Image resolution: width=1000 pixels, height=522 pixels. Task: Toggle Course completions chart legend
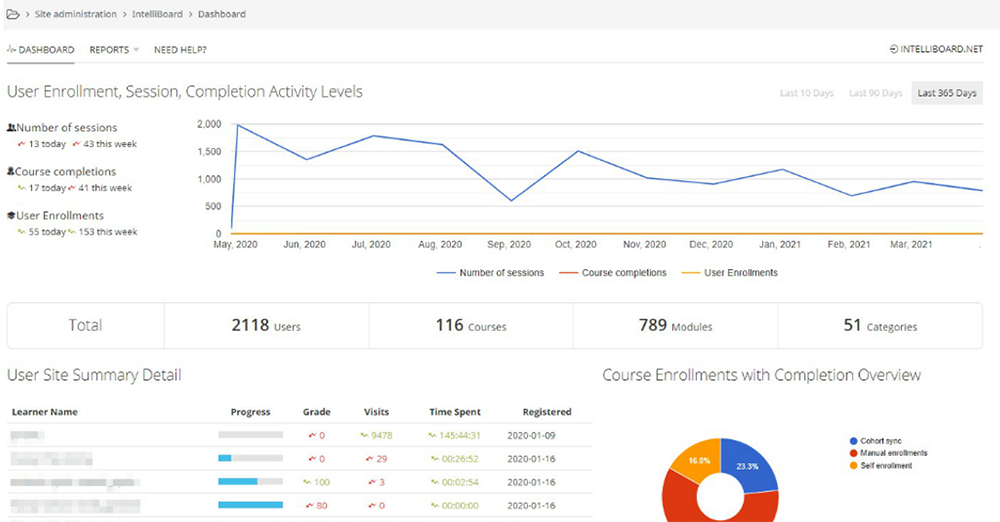point(613,272)
